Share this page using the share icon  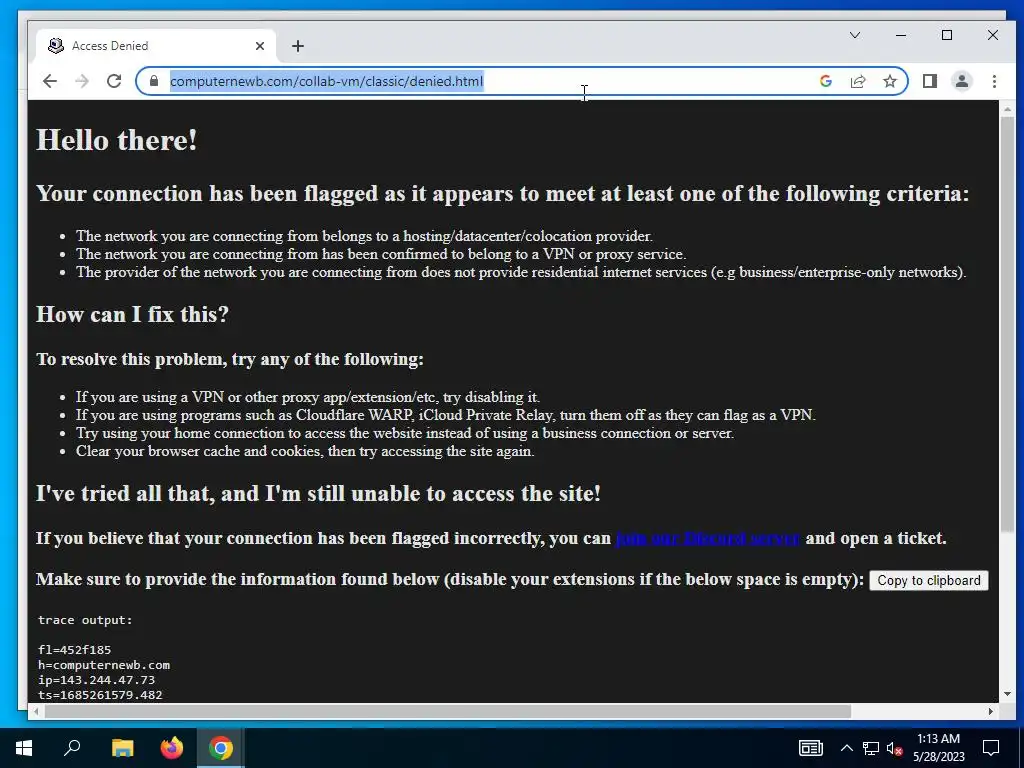(x=857, y=81)
